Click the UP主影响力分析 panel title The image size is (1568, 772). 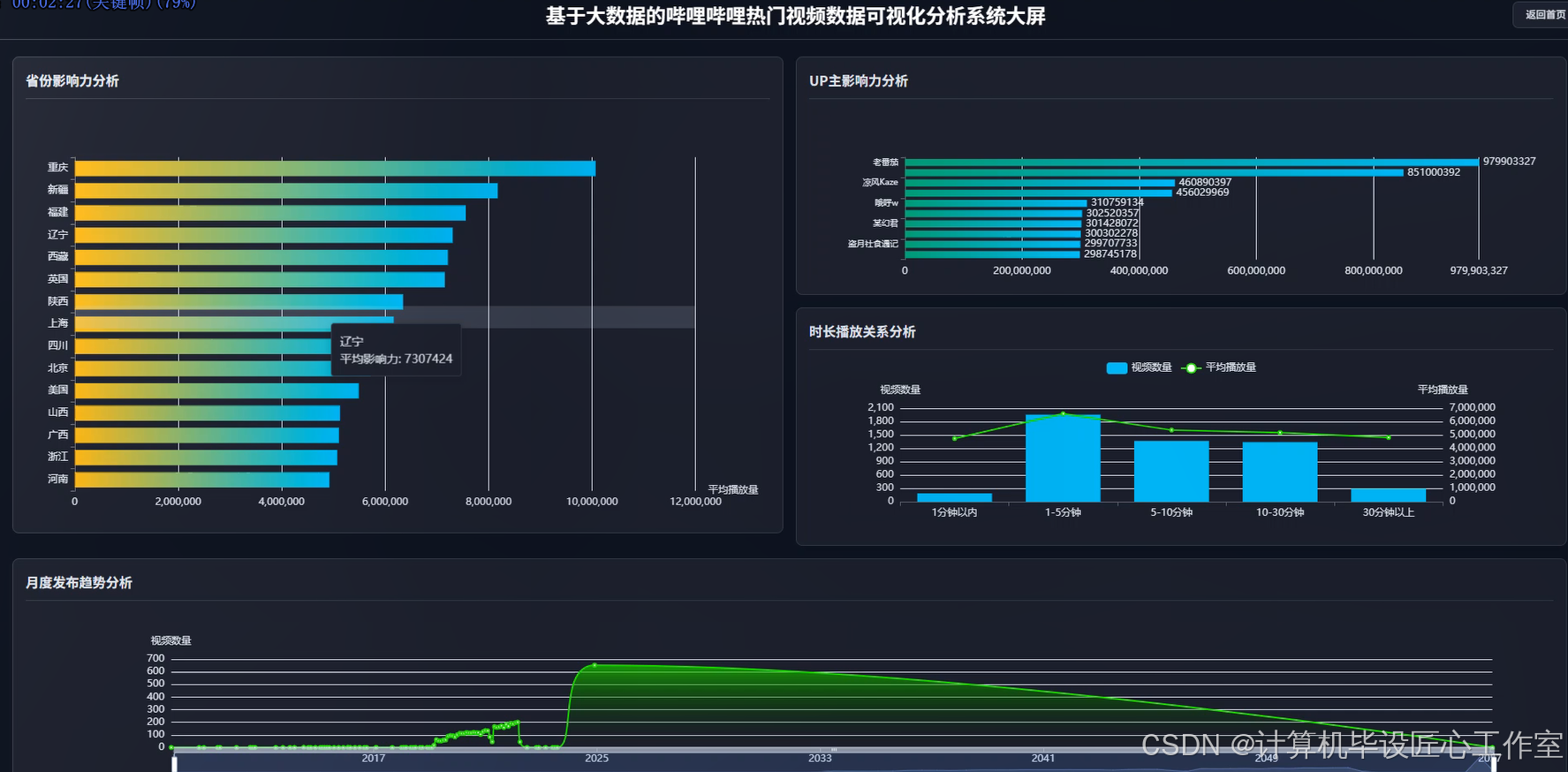(859, 81)
